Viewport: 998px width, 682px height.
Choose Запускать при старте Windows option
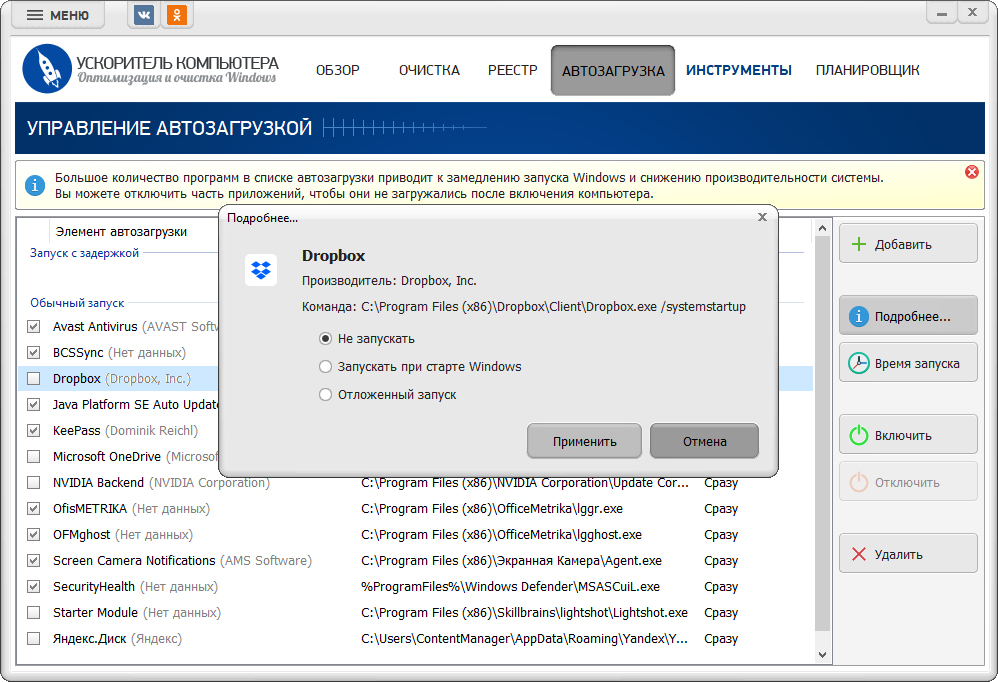tap(420, 367)
